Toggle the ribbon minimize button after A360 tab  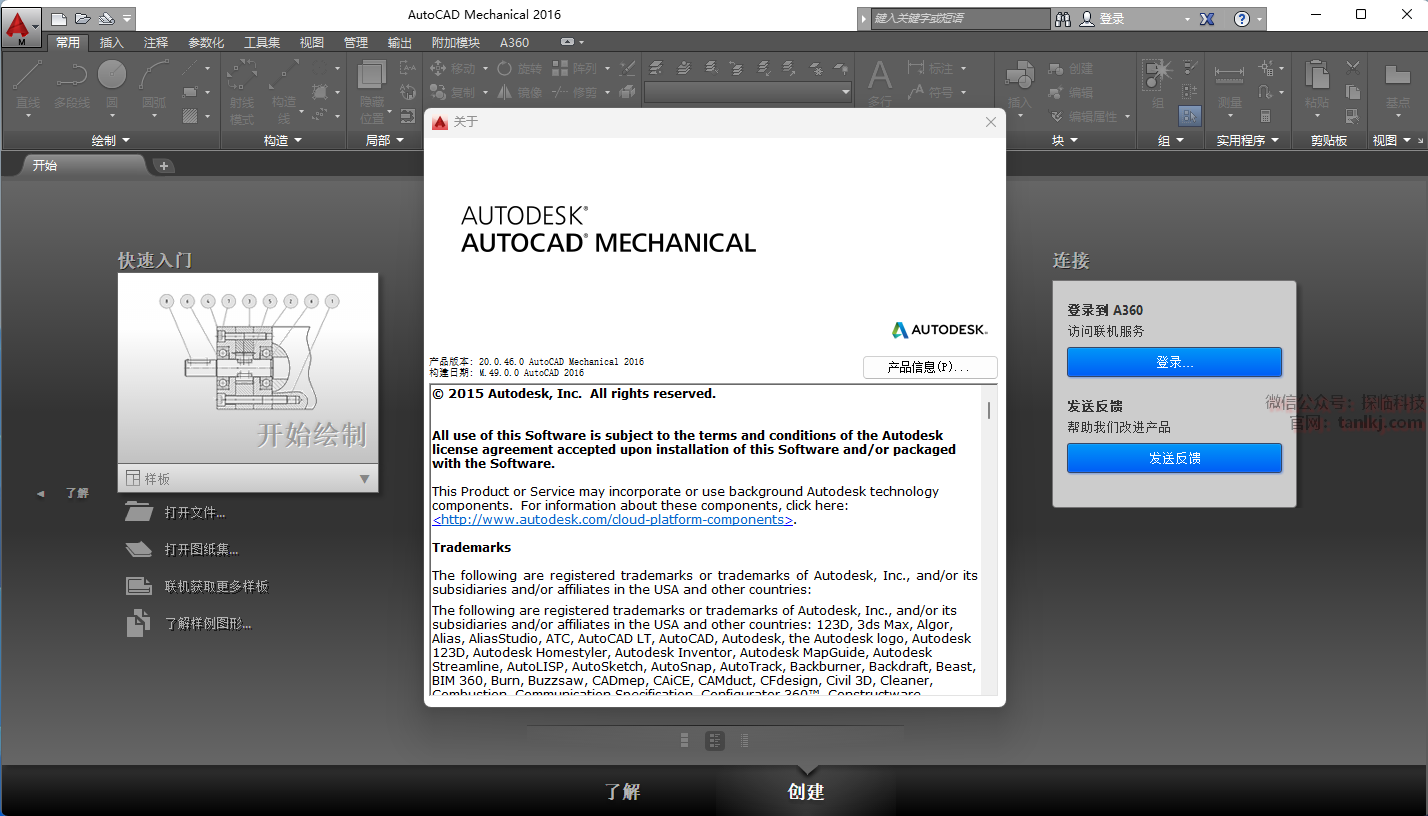pos(568,42)
